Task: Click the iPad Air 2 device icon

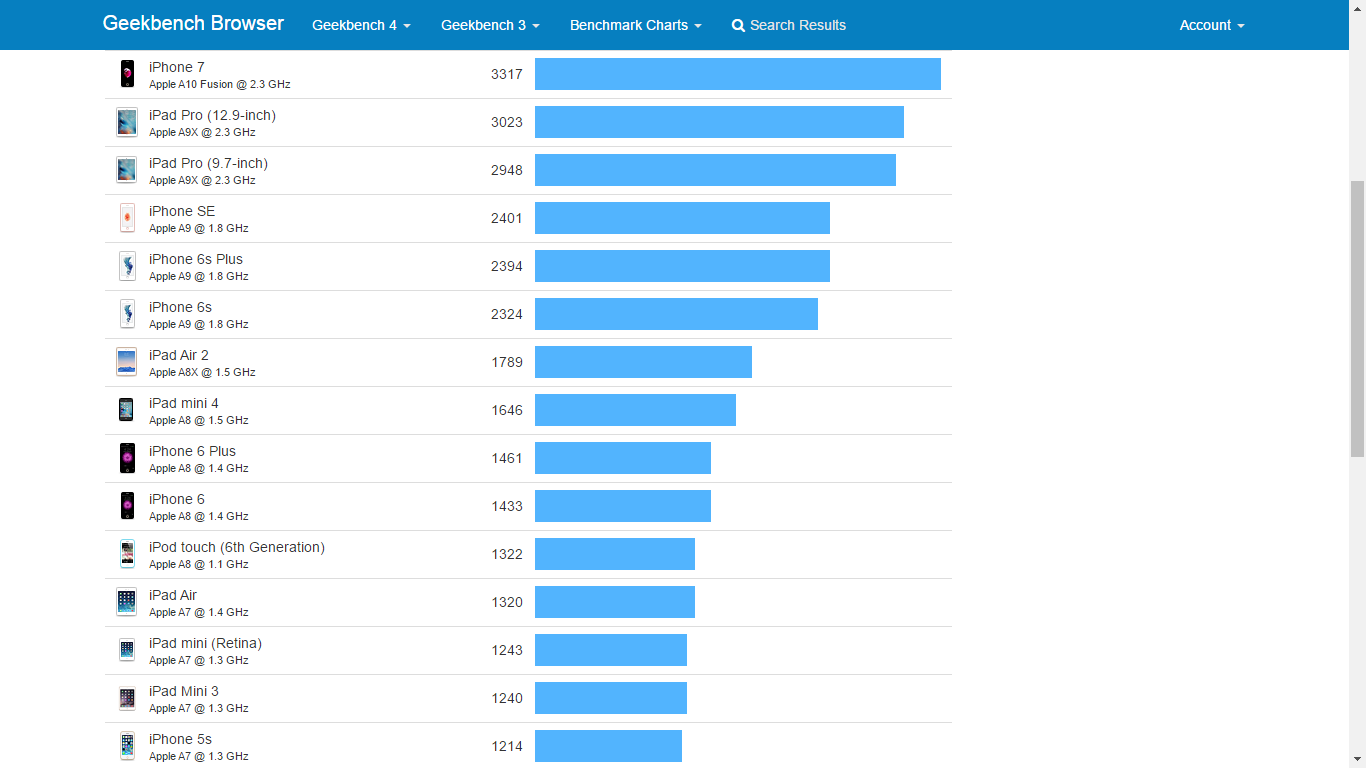Action: click(x=127, y=362)
